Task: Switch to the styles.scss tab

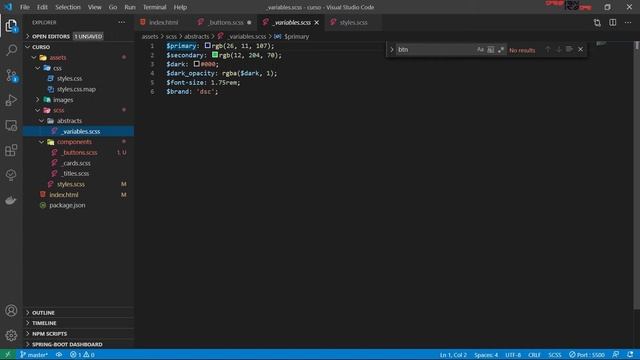Action: pyautogui.click(x=353, y=22)
